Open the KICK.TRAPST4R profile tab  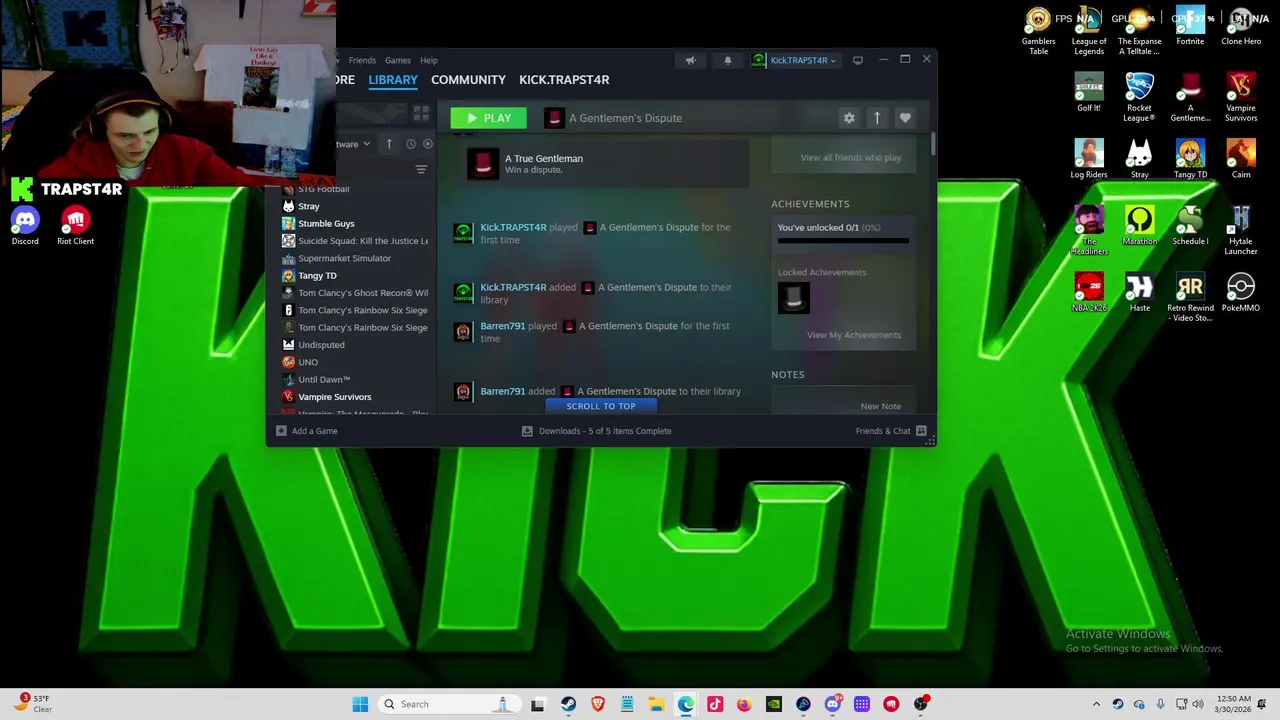tap(564, 80)
